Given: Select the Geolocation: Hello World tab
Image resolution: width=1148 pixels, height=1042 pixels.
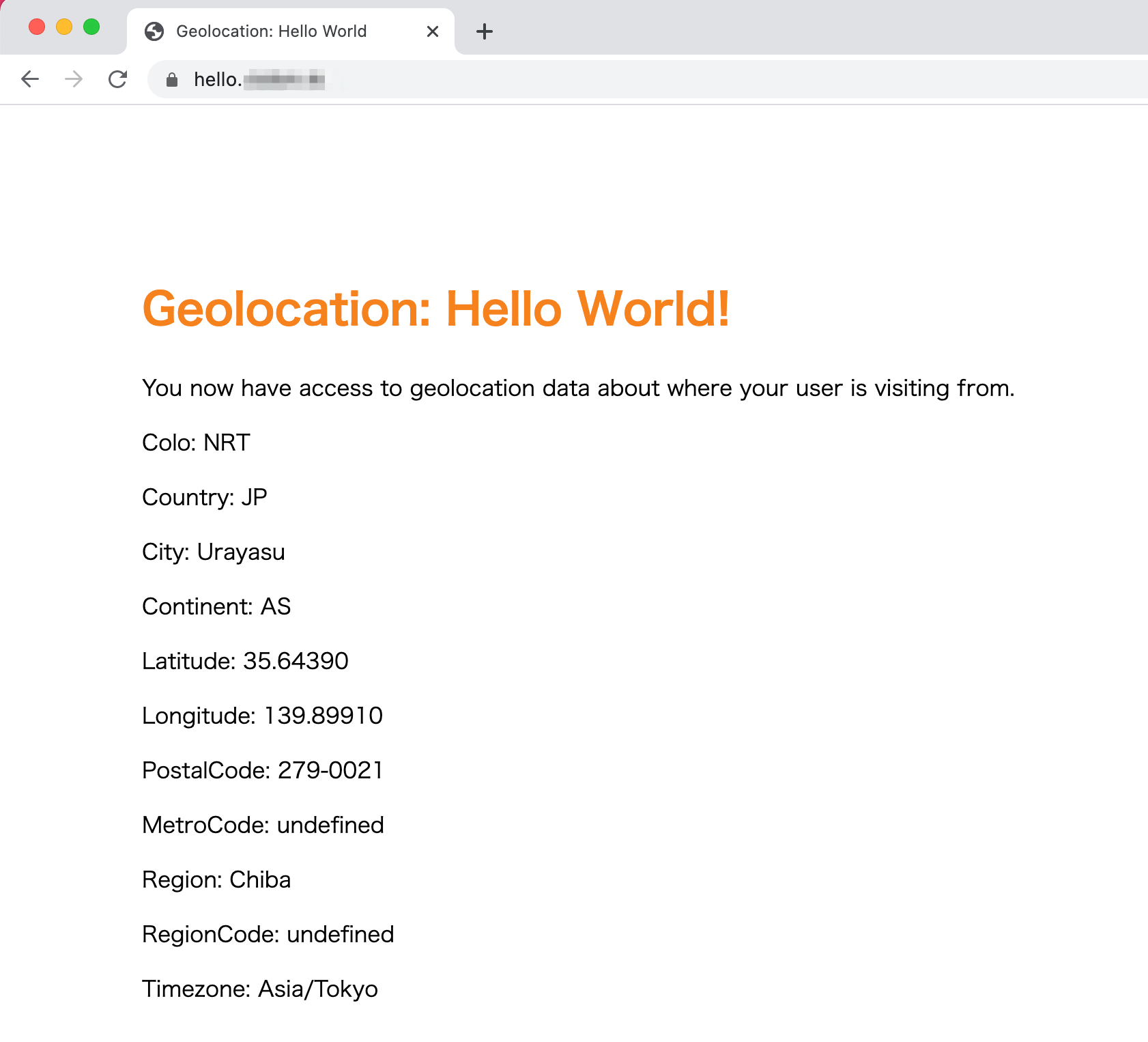Looking at the screenshot, I should (x=291, y=31).
